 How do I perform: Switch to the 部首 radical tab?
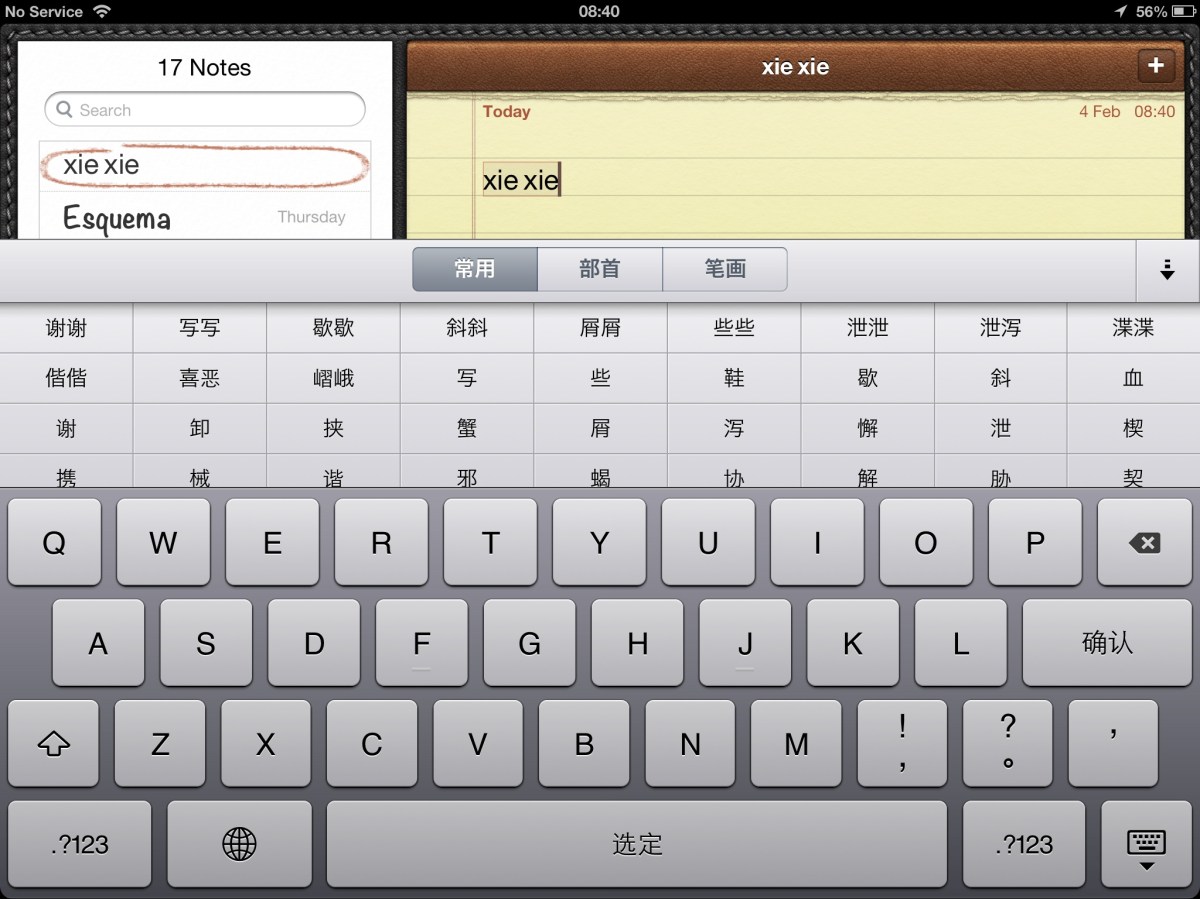(600, 269)
